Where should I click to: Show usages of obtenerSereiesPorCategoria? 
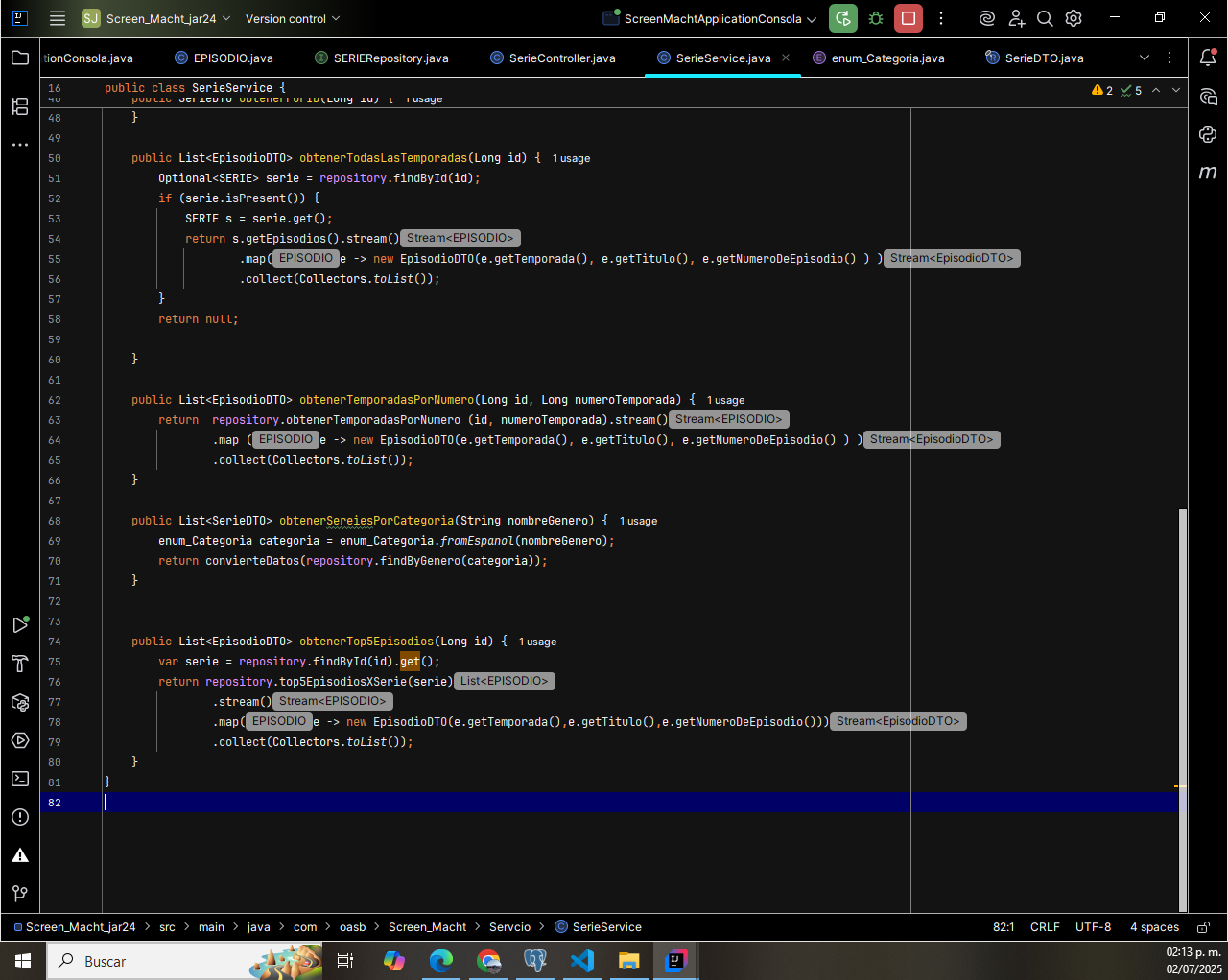point(638,521)
